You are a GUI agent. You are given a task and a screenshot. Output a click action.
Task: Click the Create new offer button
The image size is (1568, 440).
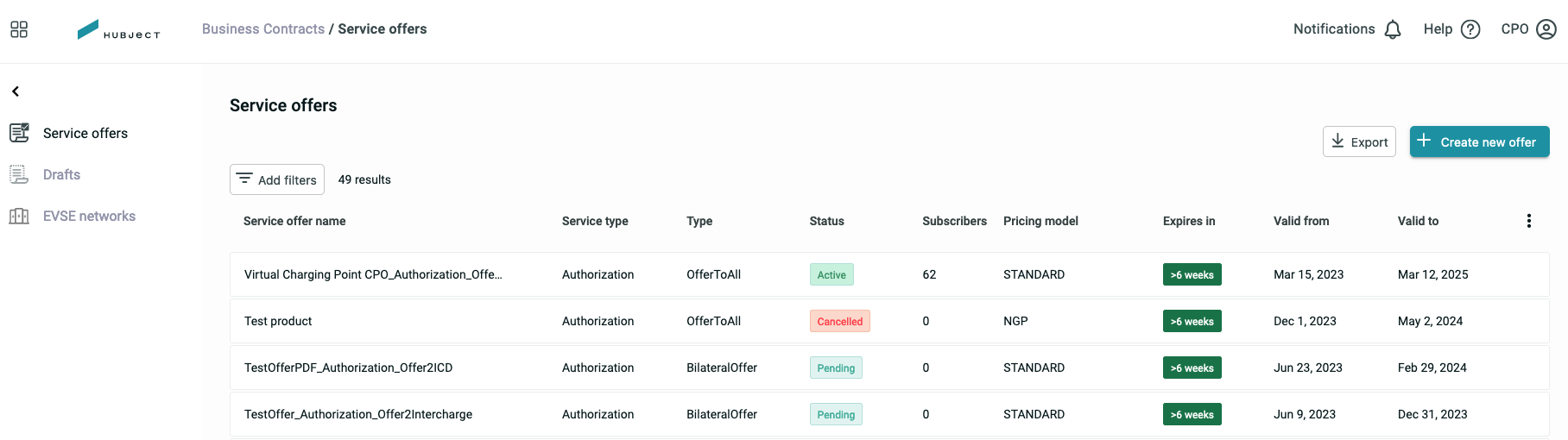tap(1479, 141)
